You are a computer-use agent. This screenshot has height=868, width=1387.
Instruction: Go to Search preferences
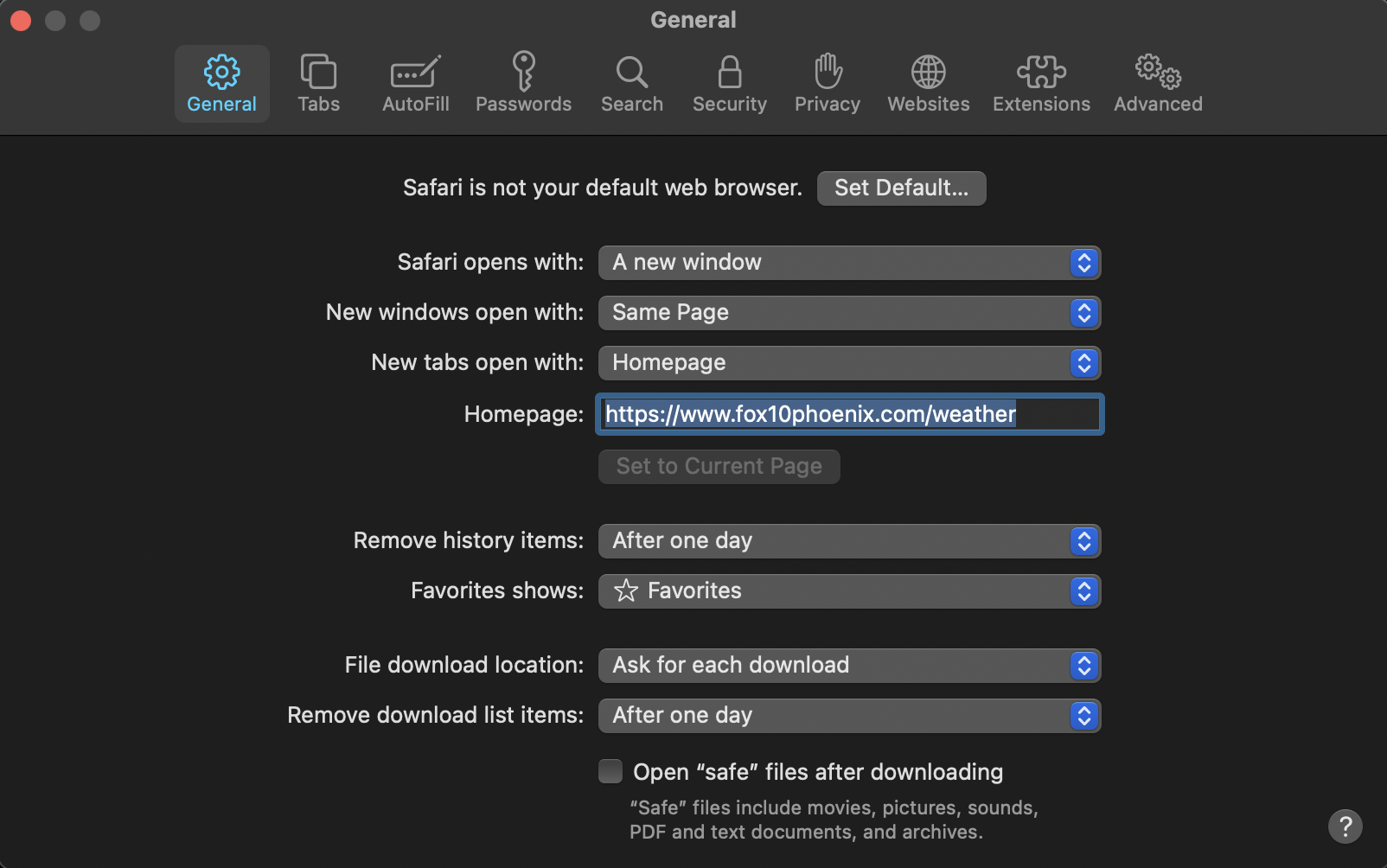pos(632,84)
